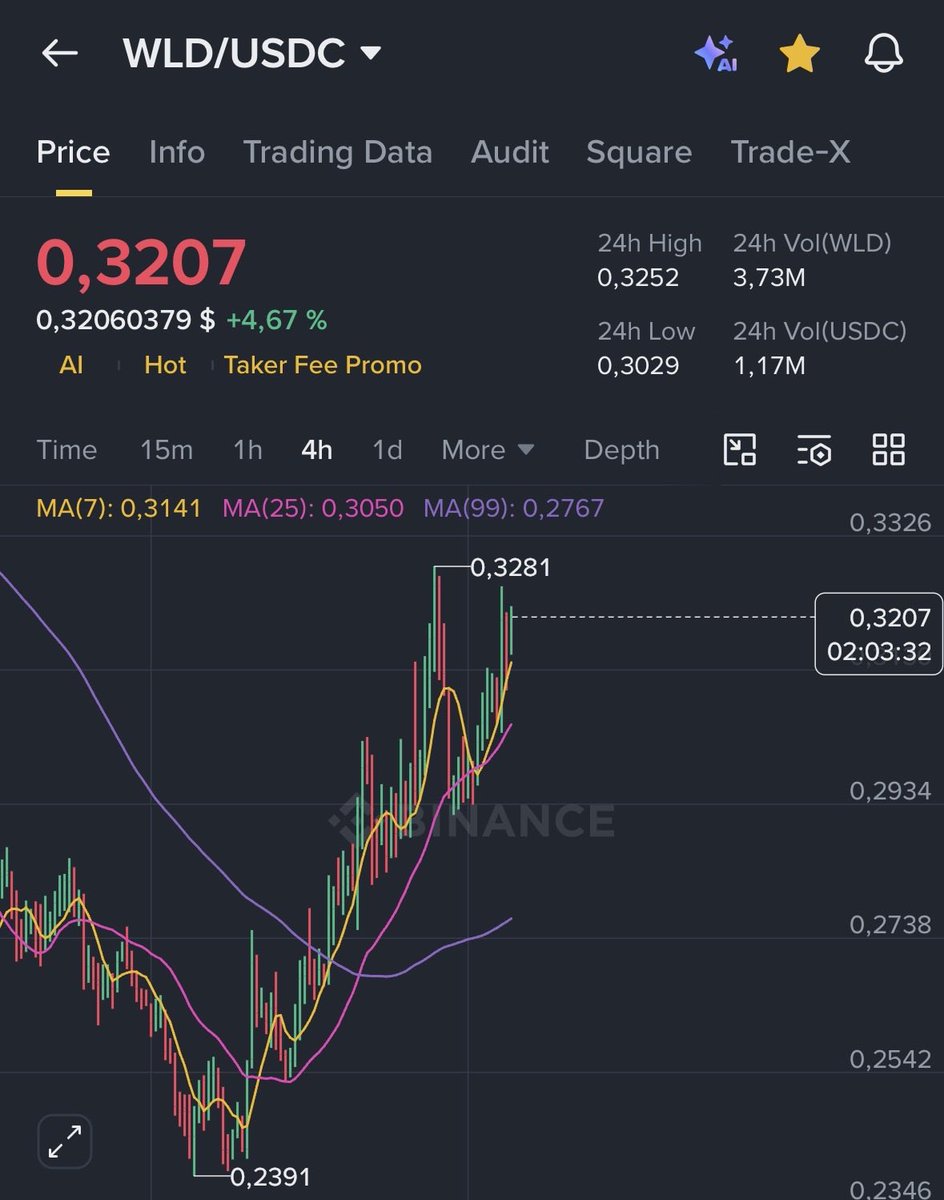Click the MA(25): 0,3050 indicator label
This screenshot has width=944, height=1200.
click(313, 508)
